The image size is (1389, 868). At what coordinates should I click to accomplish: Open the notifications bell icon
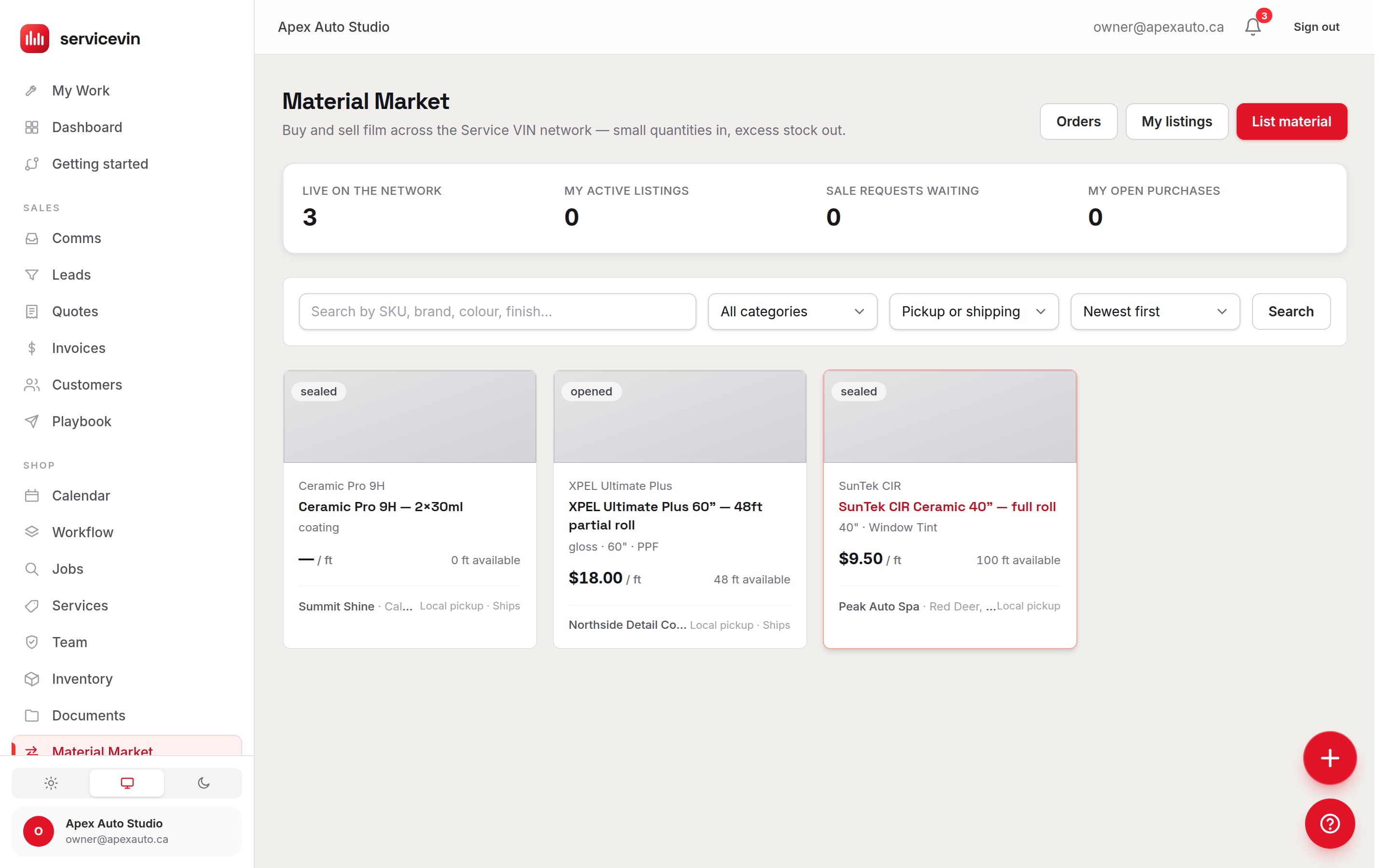[x=1253, y=27]
